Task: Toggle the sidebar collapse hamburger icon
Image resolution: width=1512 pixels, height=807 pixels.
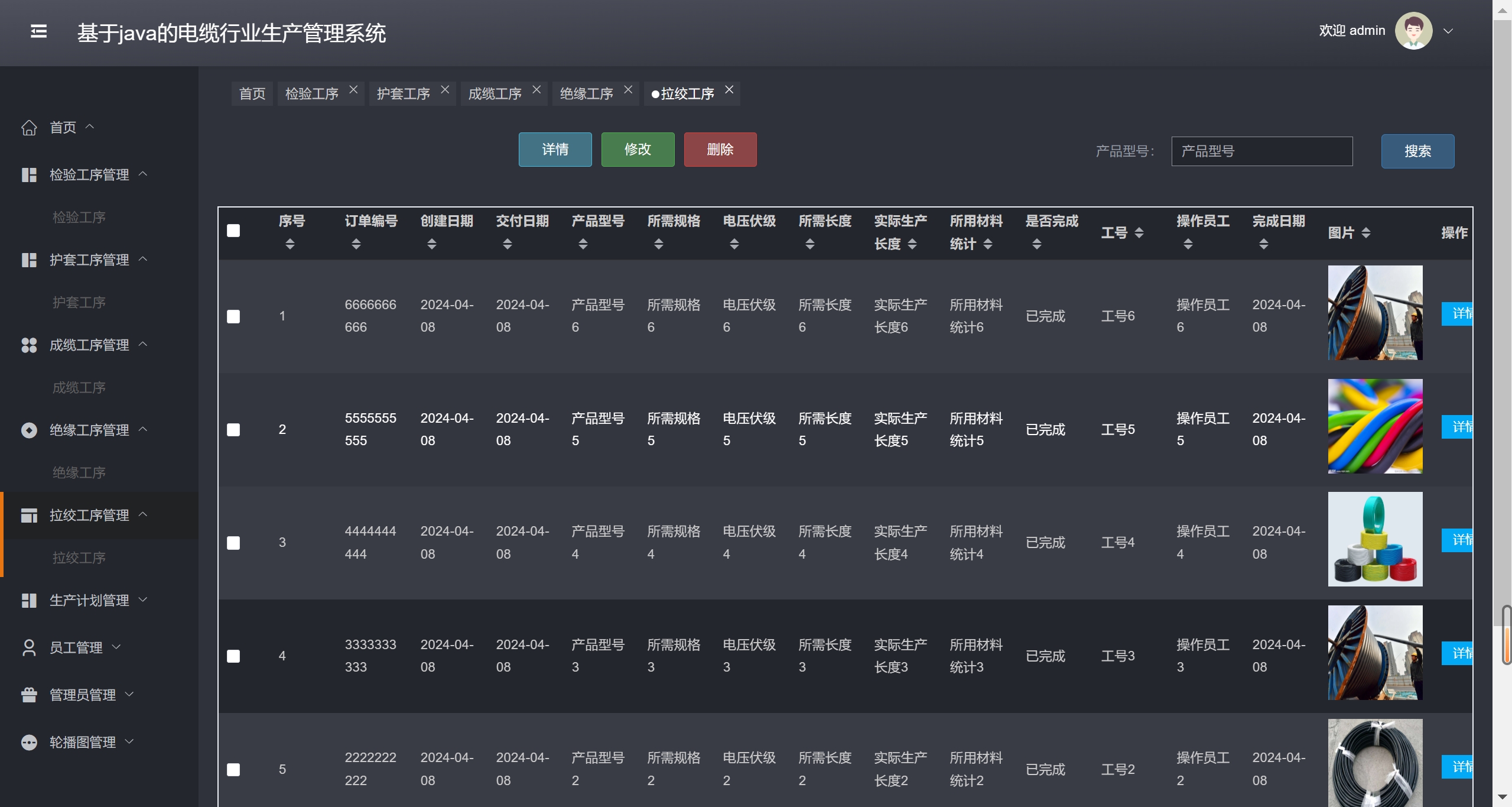Action: (x=38, y=31)
